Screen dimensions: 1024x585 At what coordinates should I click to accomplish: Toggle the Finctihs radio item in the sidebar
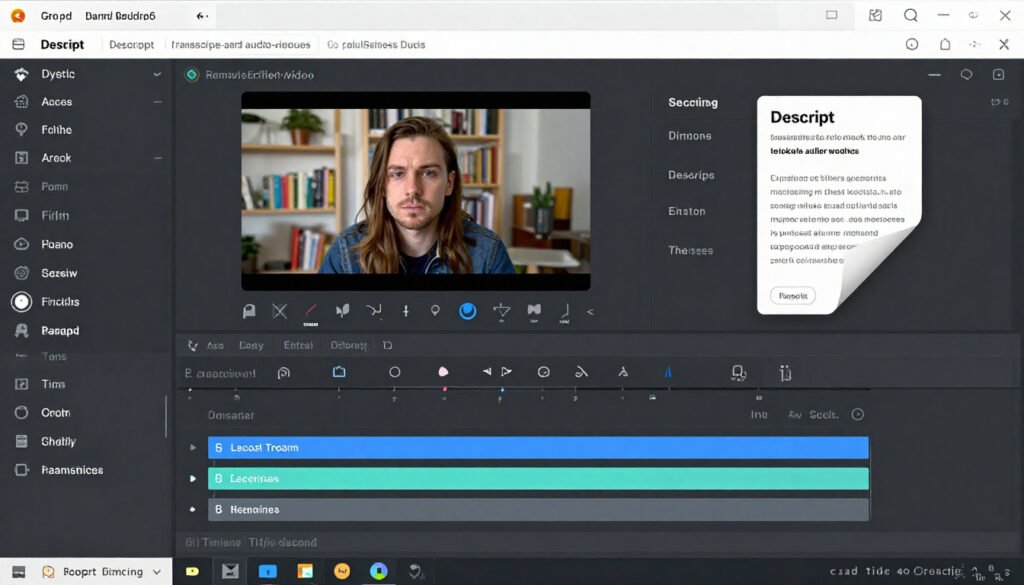[21, 302]
